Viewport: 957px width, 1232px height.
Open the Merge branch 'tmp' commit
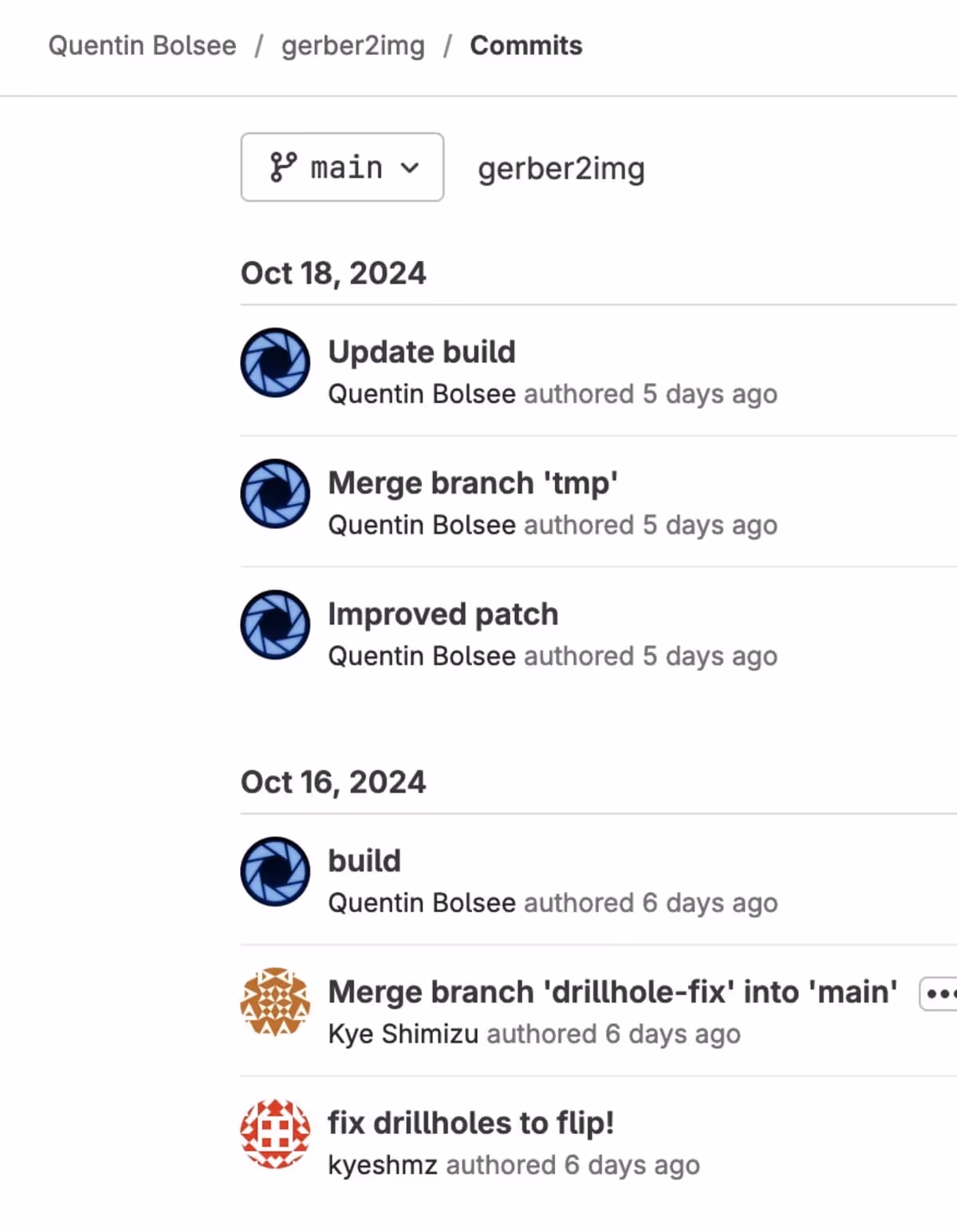(473, 483)
